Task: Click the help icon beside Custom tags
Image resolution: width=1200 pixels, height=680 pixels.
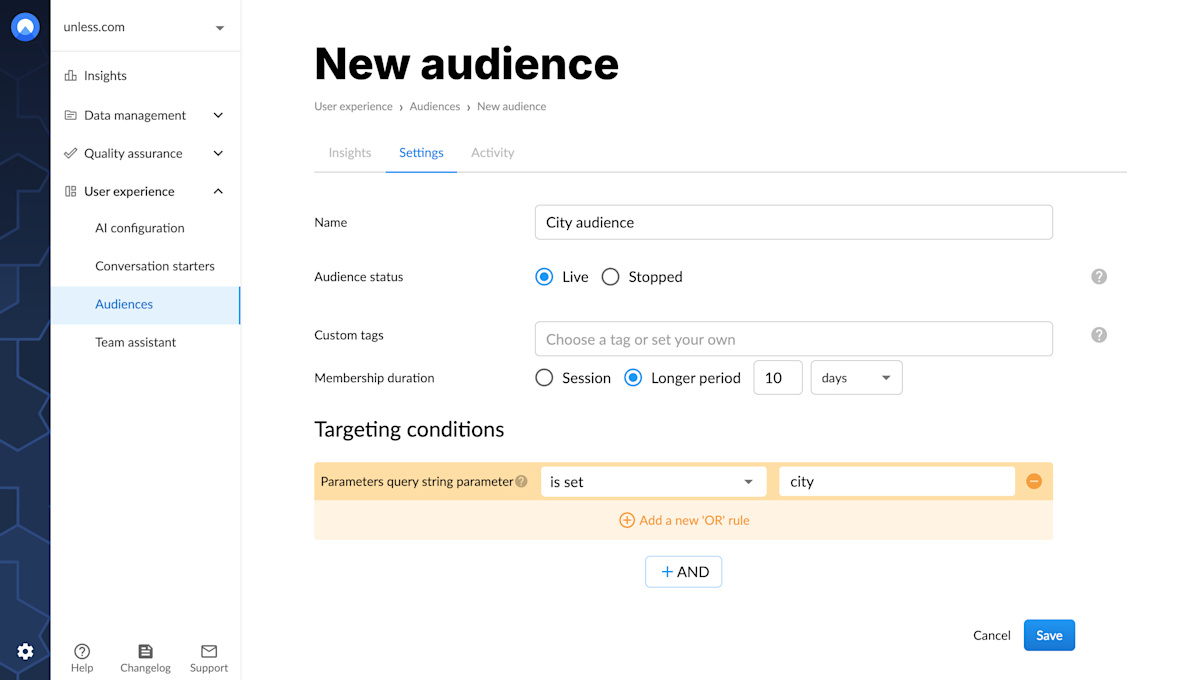Action: point(1099,335)
